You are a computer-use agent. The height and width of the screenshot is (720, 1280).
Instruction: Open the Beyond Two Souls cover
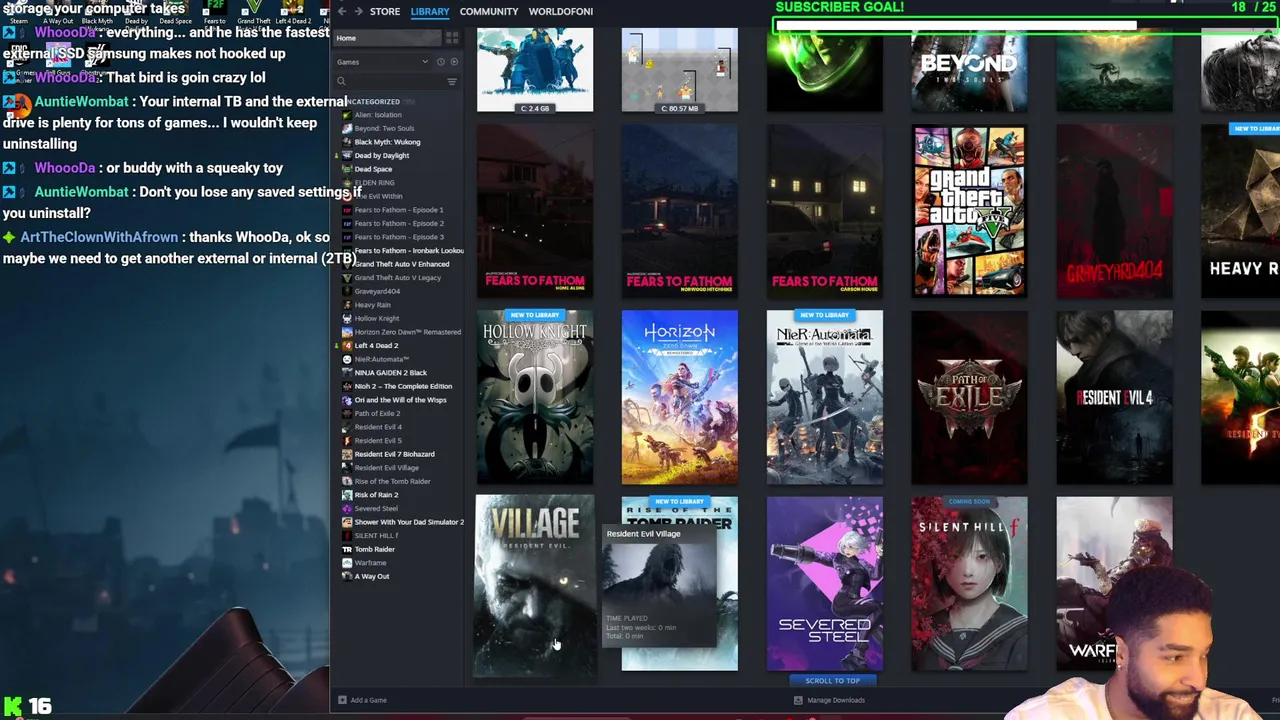(970, 69)
